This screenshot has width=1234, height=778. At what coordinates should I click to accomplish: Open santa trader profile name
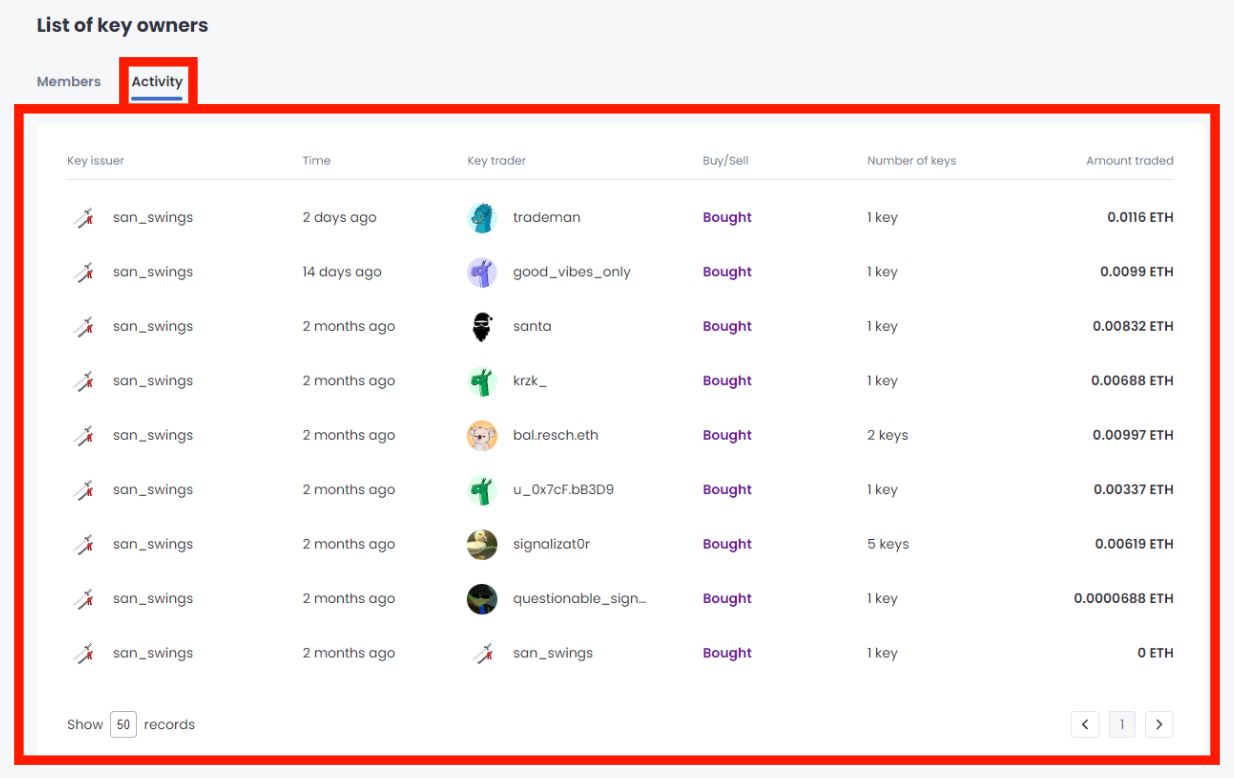(532, 327)
